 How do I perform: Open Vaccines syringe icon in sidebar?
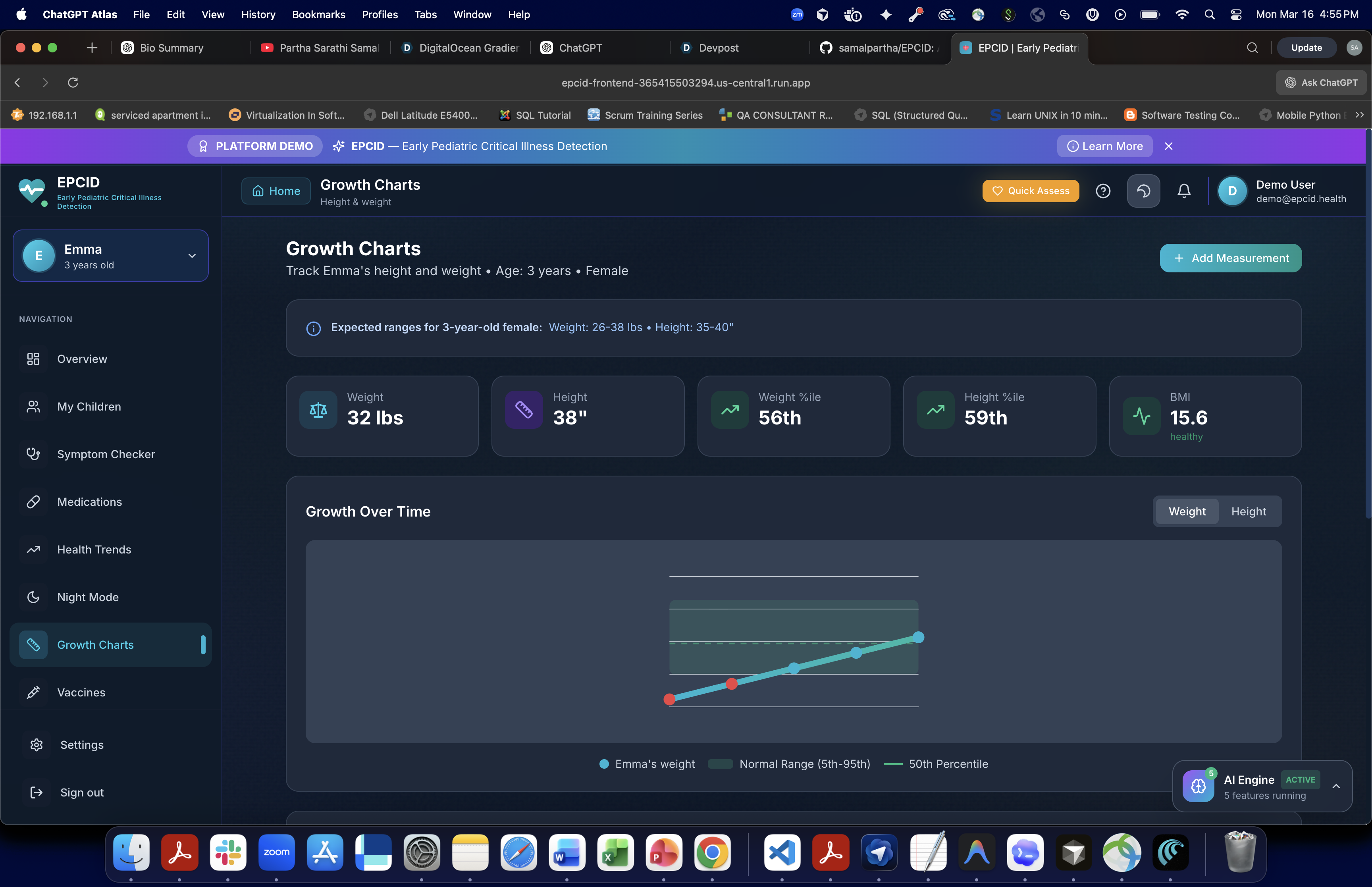point(33,692)
